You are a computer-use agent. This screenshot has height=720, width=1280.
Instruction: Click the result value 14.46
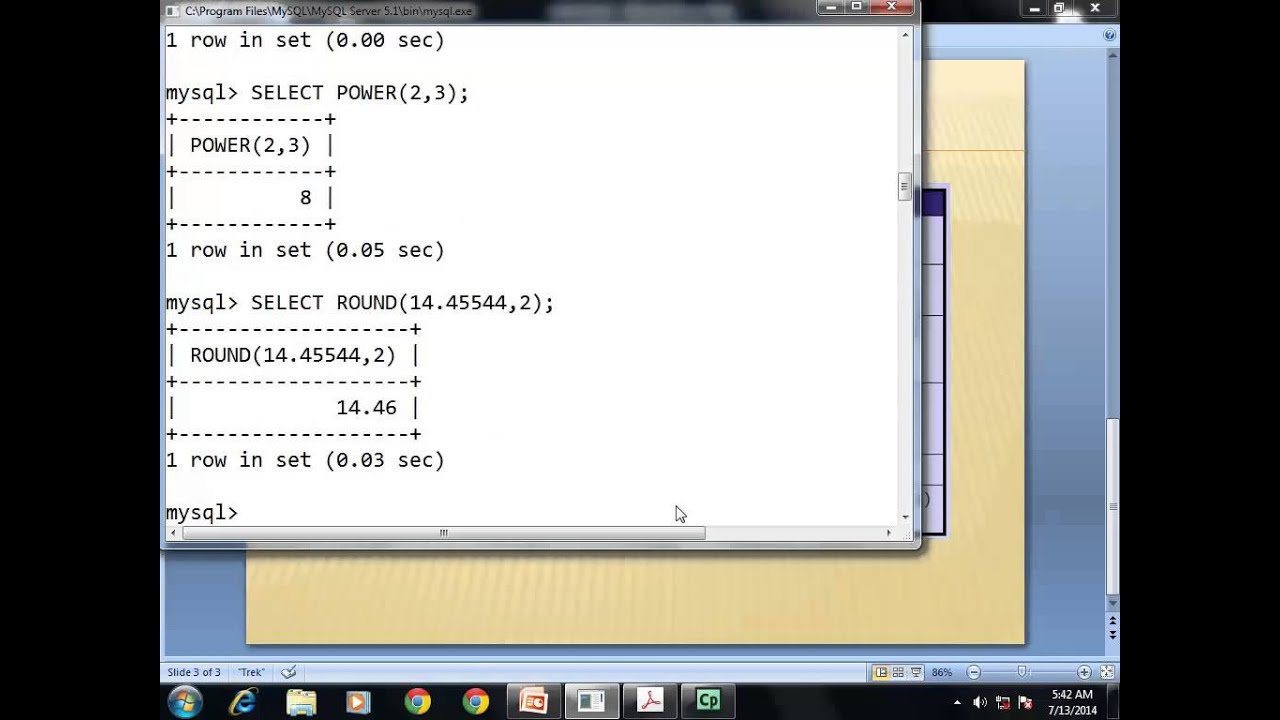point(366,407)
